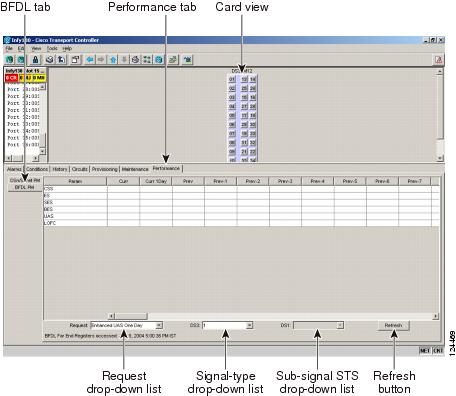Open the Request drop-down list

pos(126,325)
